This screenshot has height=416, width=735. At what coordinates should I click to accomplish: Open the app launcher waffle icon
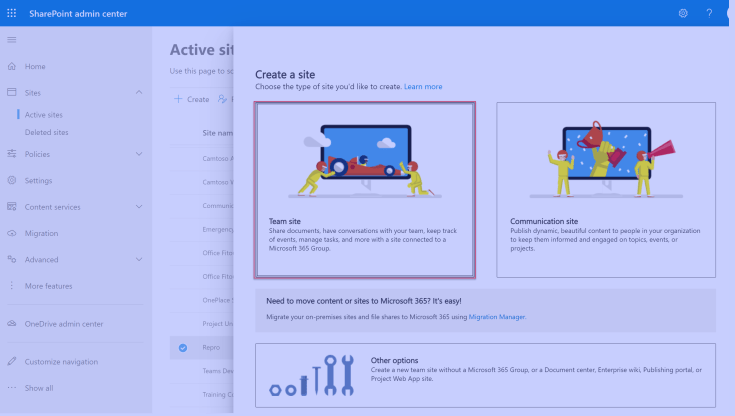pyautogui.click(x=12, y=13)
